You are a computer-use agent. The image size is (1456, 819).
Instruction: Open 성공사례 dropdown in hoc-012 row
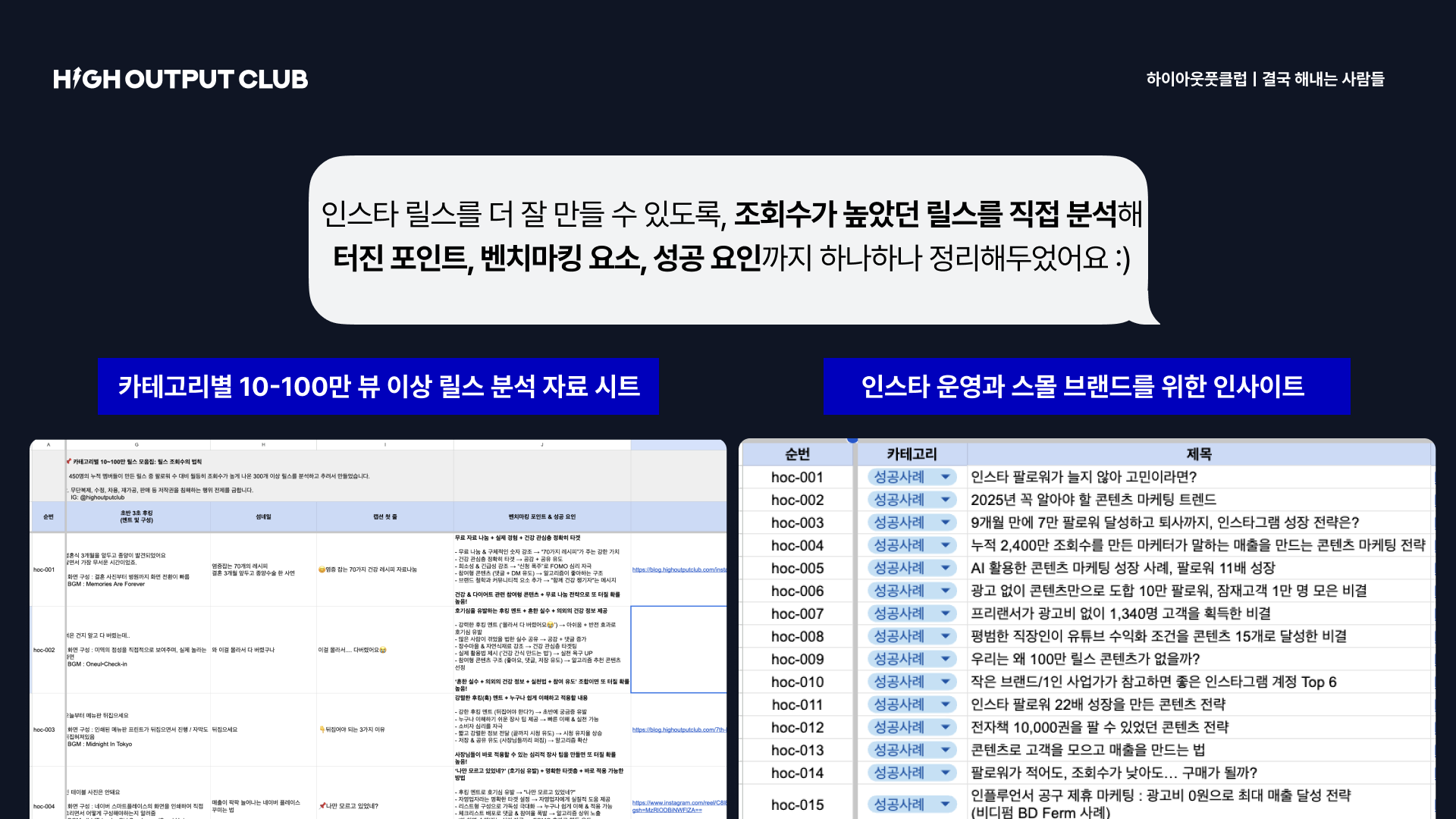[946, 727]
